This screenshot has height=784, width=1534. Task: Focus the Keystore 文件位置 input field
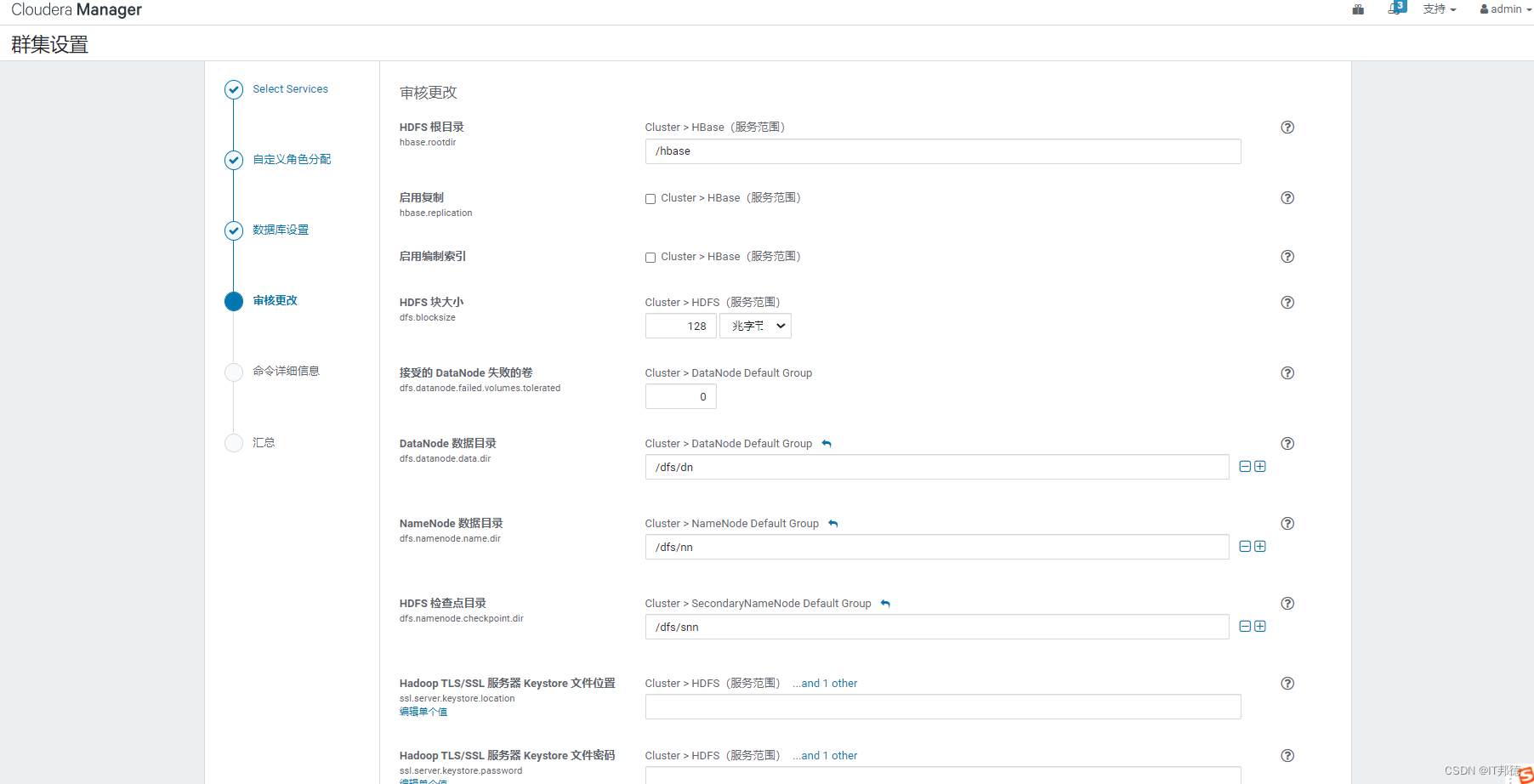pyautogui.click(x=943, y=707)
